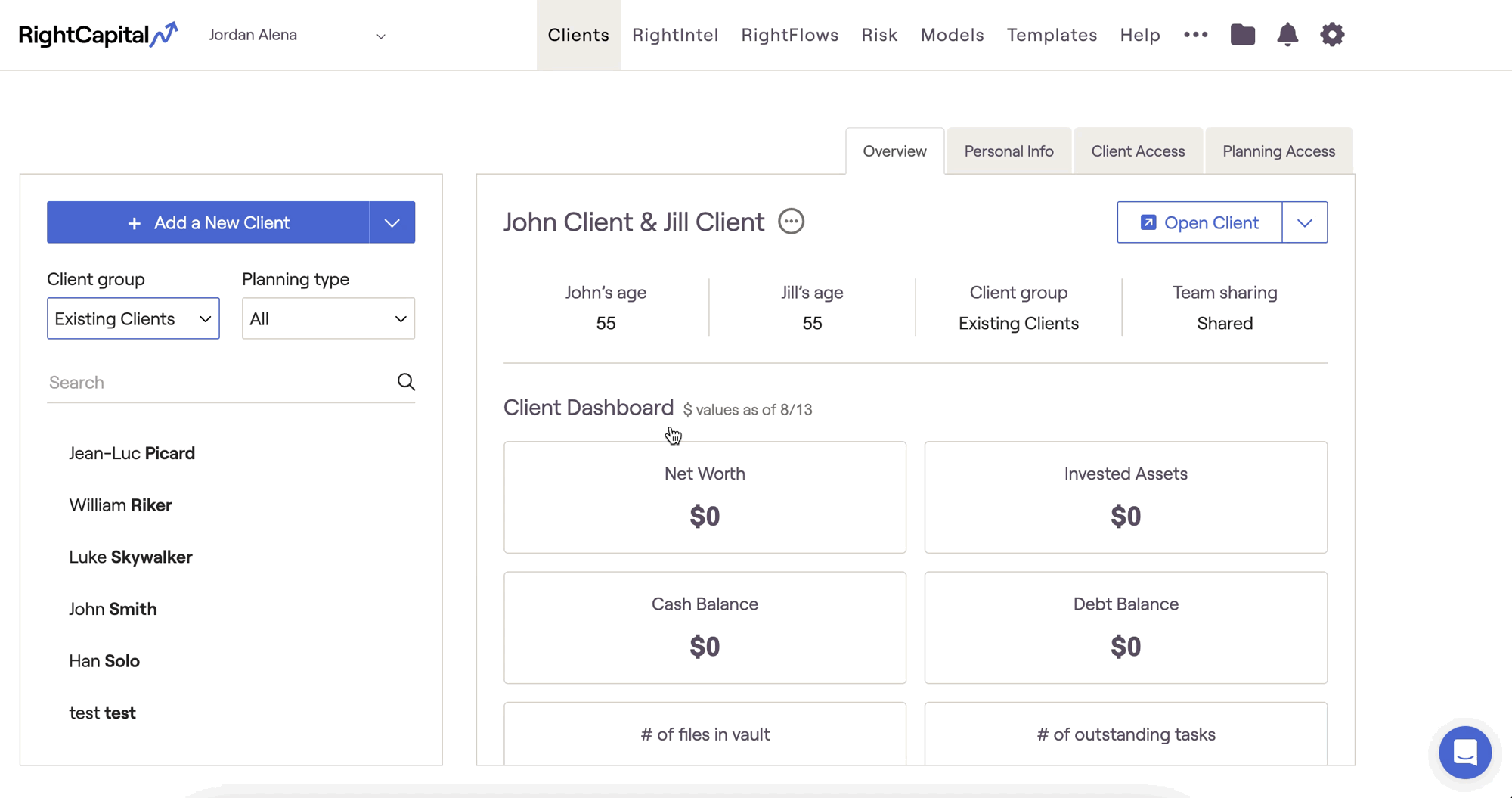Switch to the Overview tab
1512x798 pixels.
894,151
